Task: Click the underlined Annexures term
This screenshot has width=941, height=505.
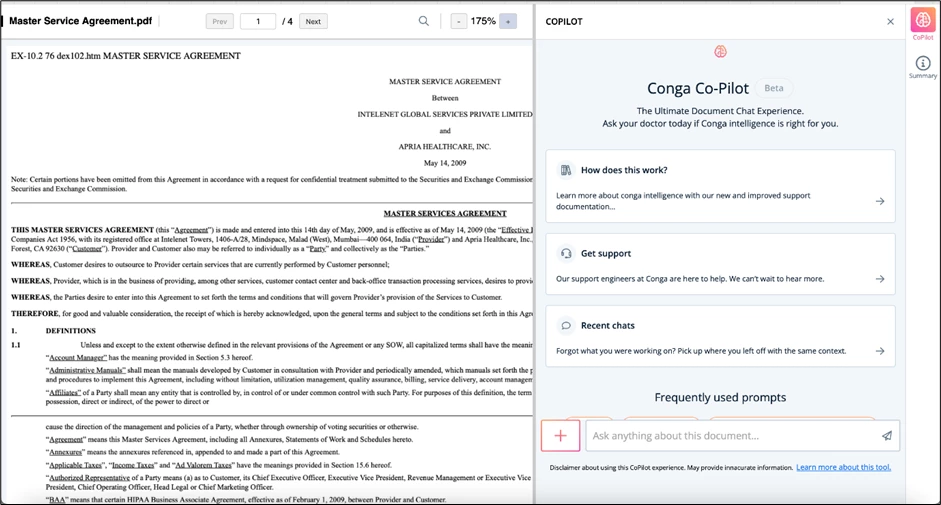Action: tap(65, 452)
